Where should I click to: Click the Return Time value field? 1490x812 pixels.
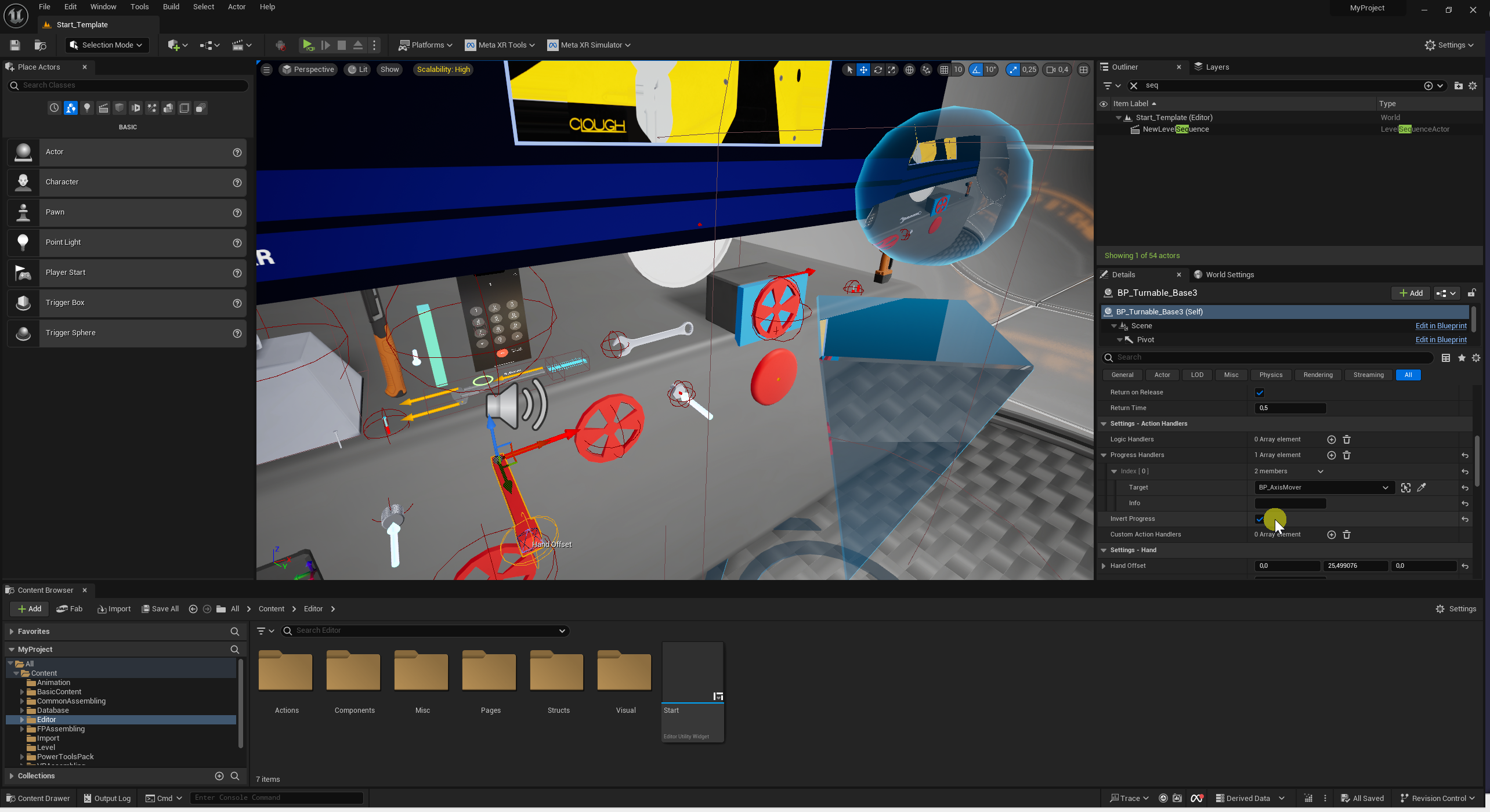click(x=1290, y=408)
